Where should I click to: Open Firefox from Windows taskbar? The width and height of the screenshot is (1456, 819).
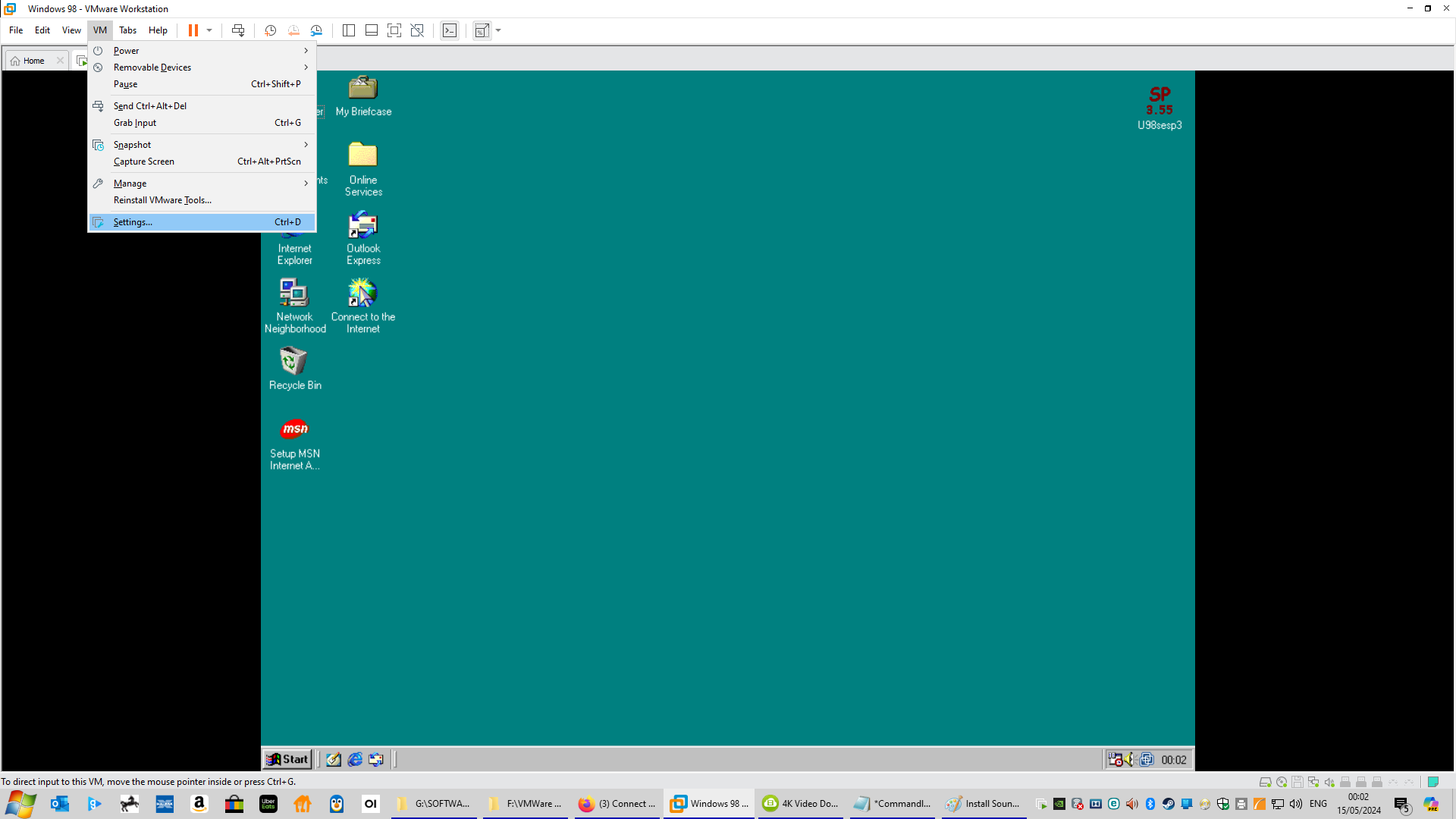pyautogui.click(x=617, y=804)
